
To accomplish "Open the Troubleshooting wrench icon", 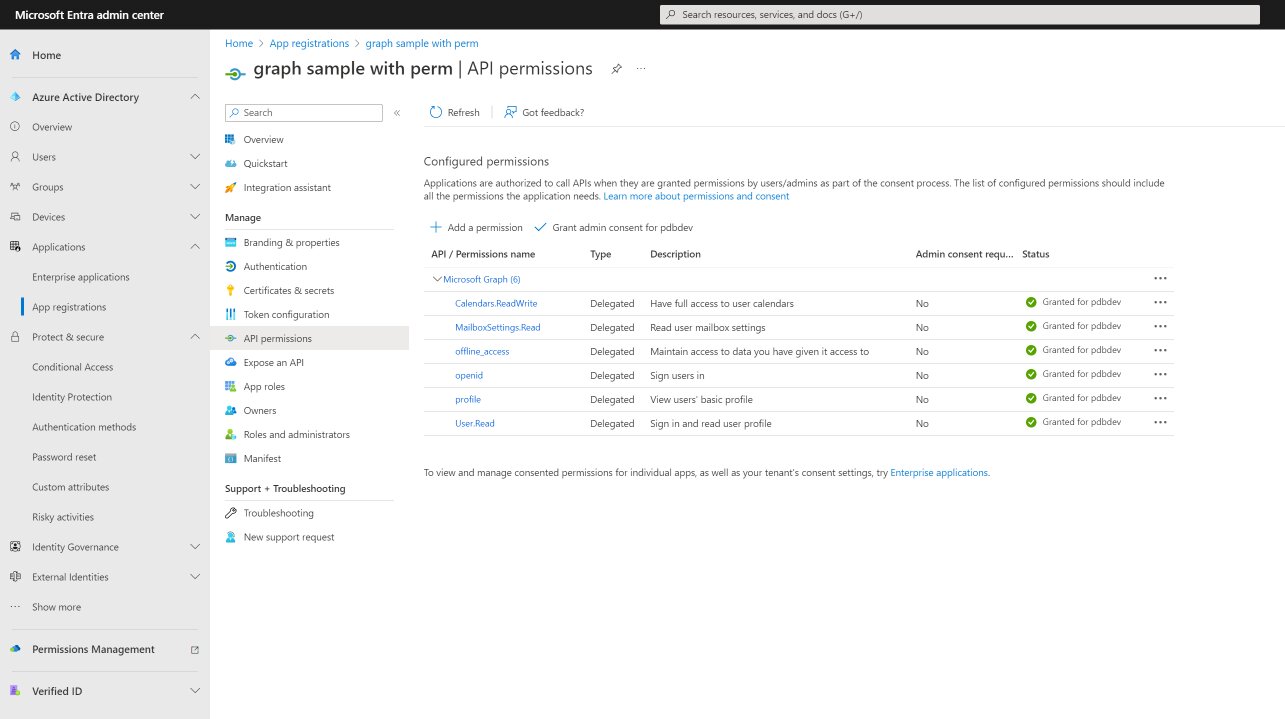I will pyautogui.click(x=232, y=513).
